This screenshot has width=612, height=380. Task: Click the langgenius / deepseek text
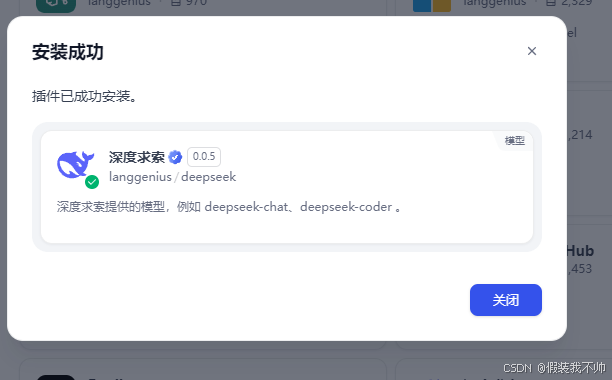point(173,177)
